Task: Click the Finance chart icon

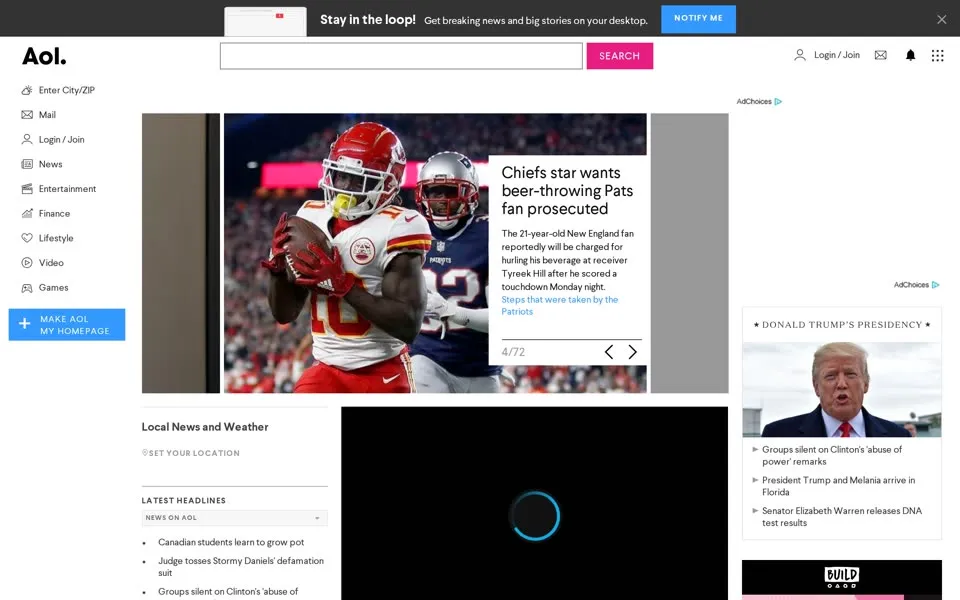Action: click(x=27, y=213)
